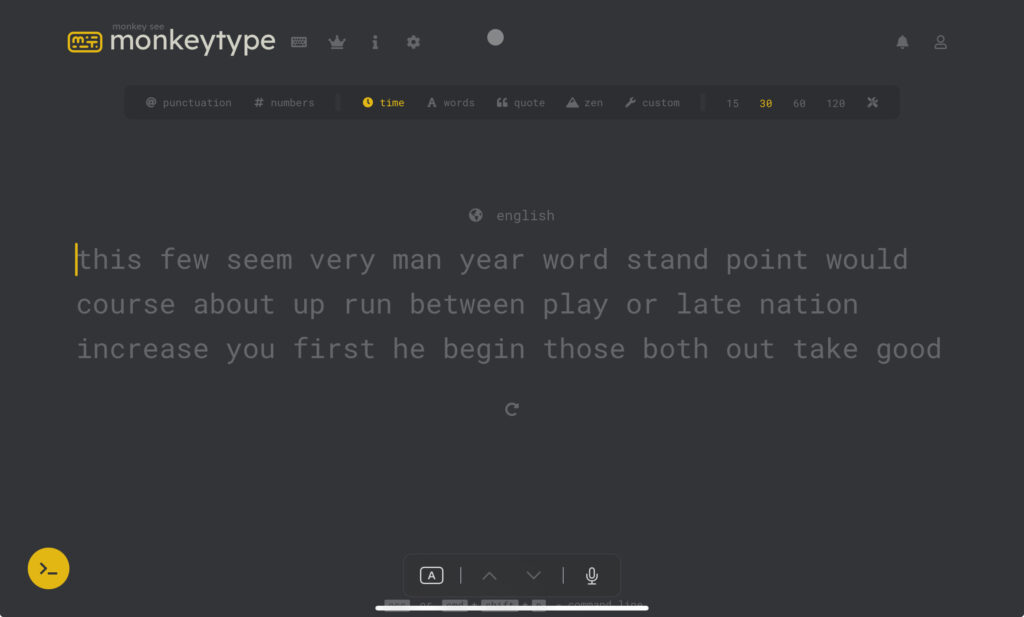Click the restart test icon
The width and height of the screenshot is (1024, 617).
click(512, 409)
